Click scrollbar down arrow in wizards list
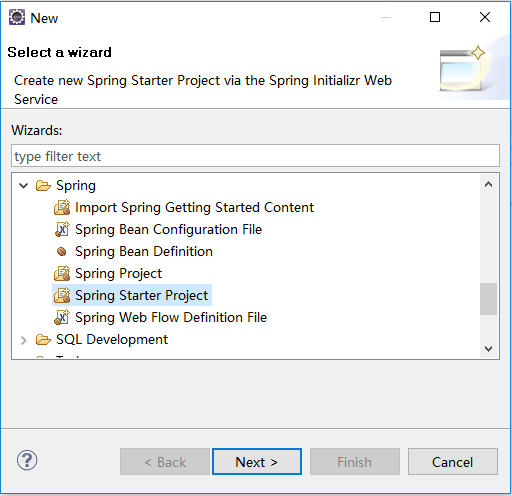 click(489, 349)
